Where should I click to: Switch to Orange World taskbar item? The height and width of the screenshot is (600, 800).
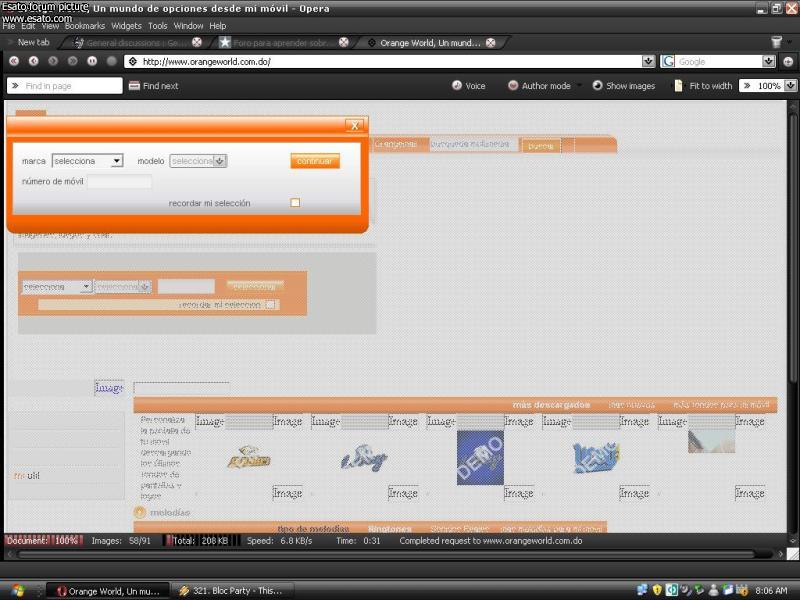click(x=108, y=591)
